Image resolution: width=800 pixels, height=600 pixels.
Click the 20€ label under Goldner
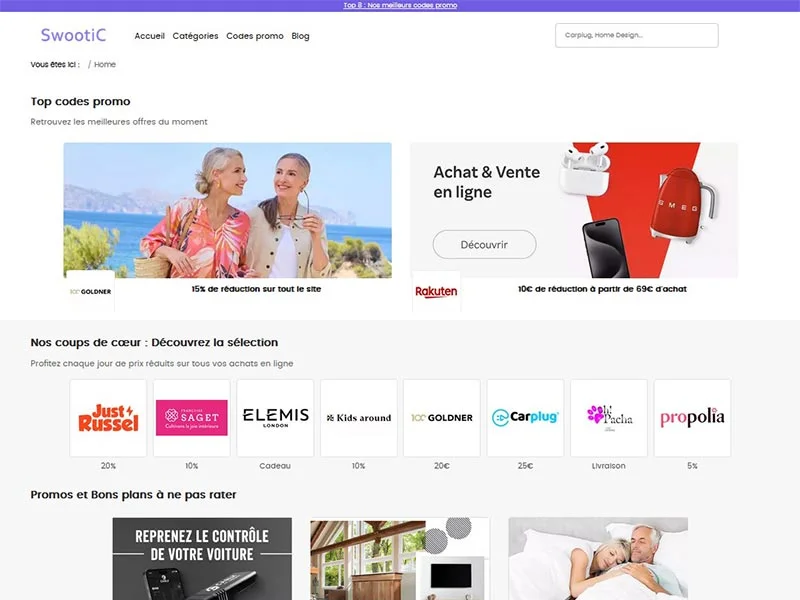click(x=442, y=466)
